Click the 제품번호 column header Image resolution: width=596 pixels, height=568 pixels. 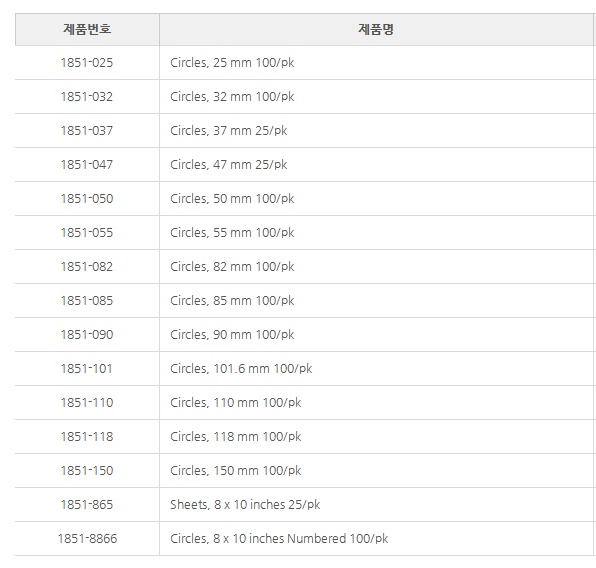pos(87,29)
